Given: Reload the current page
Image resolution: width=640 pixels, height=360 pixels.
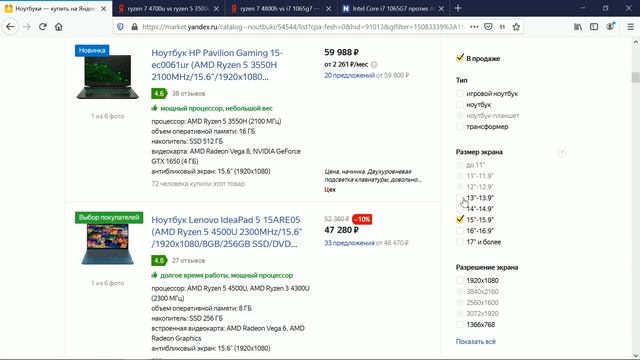Looking at the screenshot, I should (43, 27).
